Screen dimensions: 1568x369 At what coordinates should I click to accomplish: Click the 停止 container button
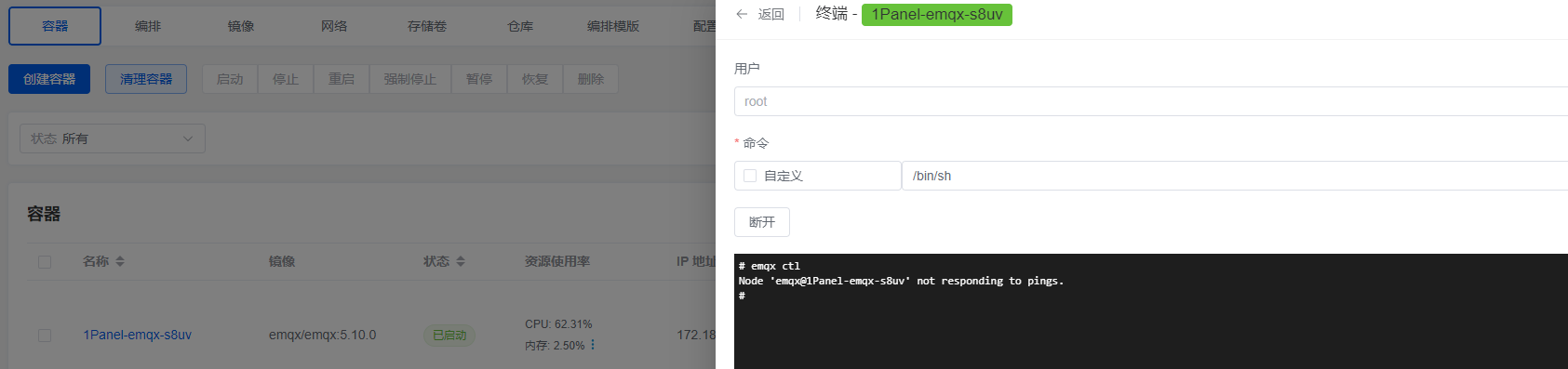[286, 79]
